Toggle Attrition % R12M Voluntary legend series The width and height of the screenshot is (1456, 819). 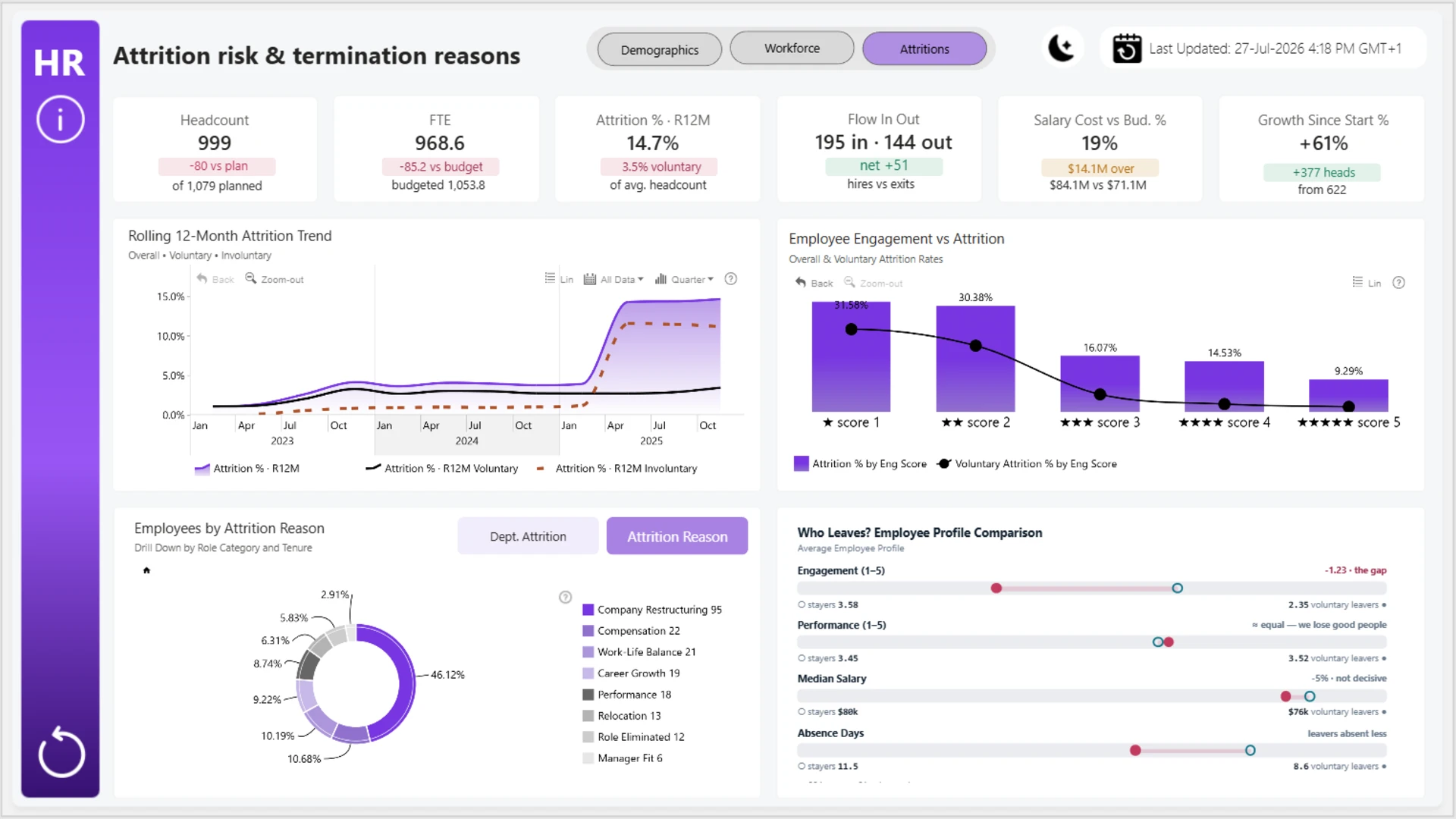[442, 469]
